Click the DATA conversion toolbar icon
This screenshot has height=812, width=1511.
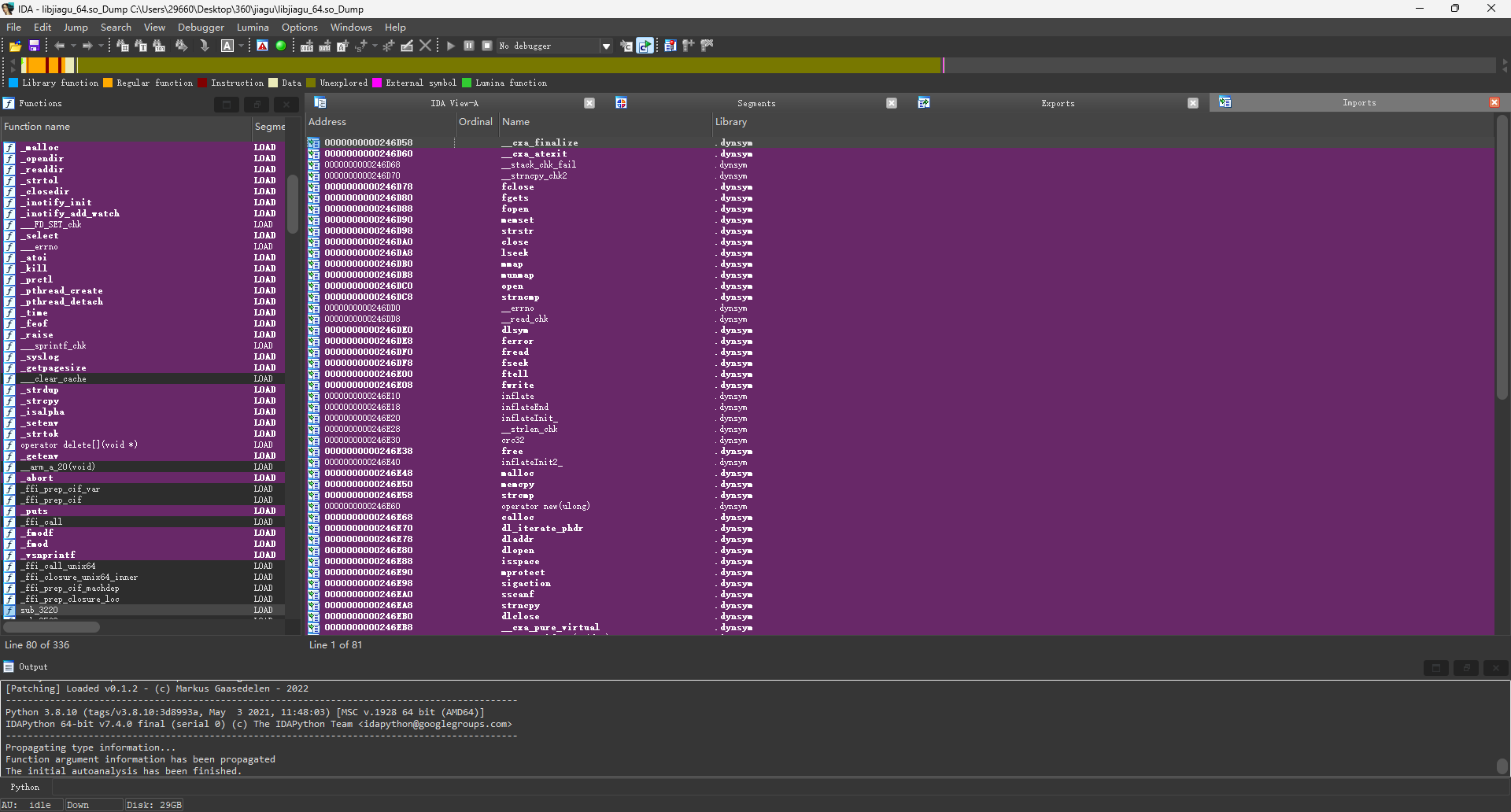coord(324,46)
